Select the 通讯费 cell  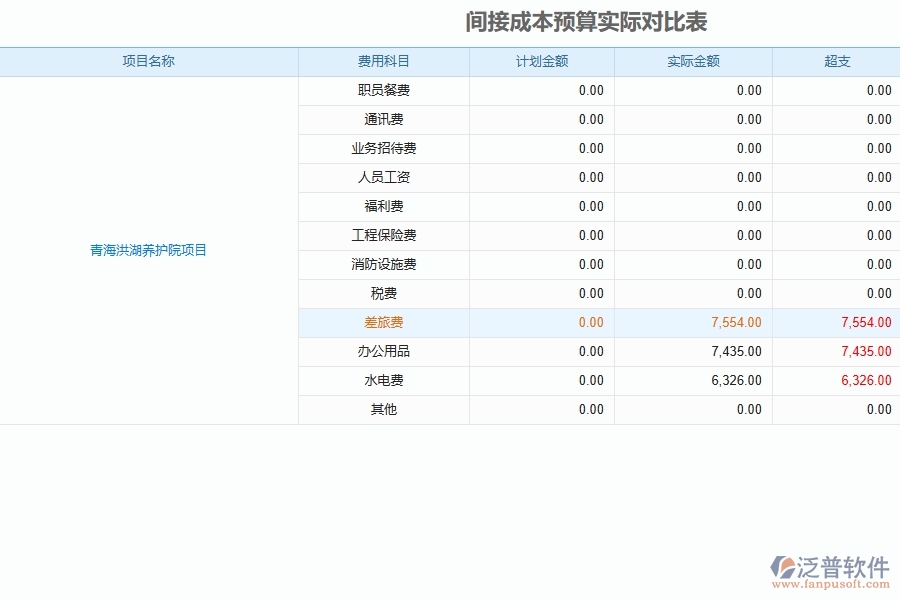[383, 119]
